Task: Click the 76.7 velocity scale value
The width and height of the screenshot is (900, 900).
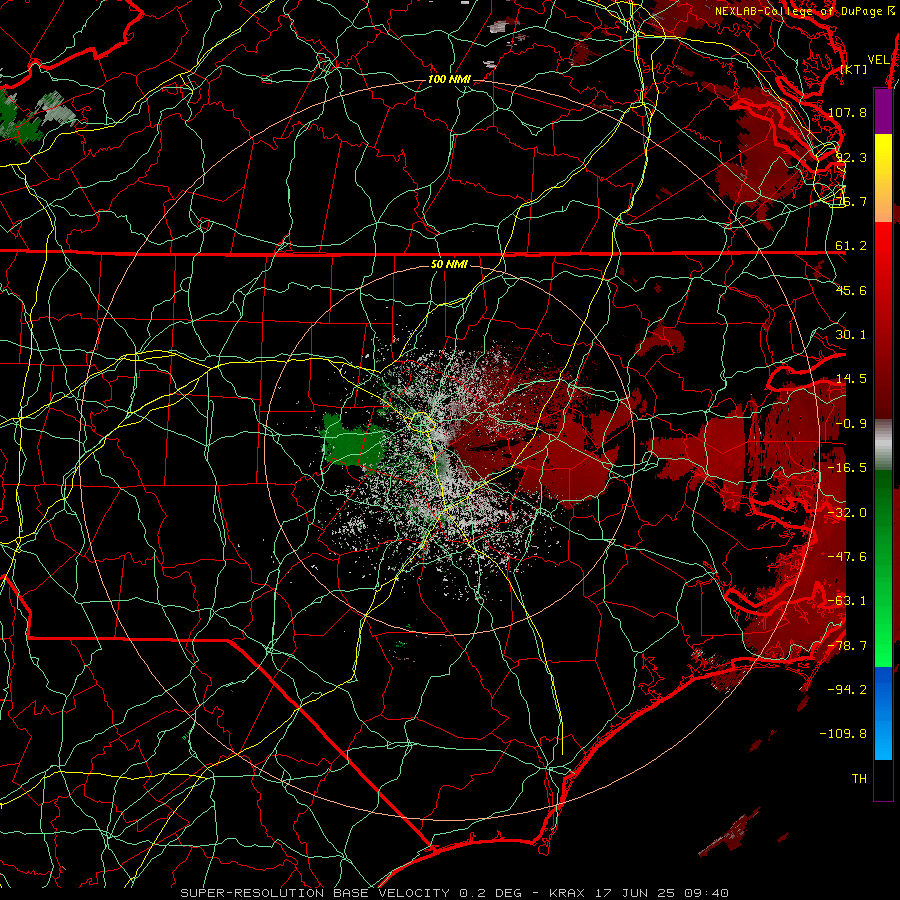Action: 851,201
